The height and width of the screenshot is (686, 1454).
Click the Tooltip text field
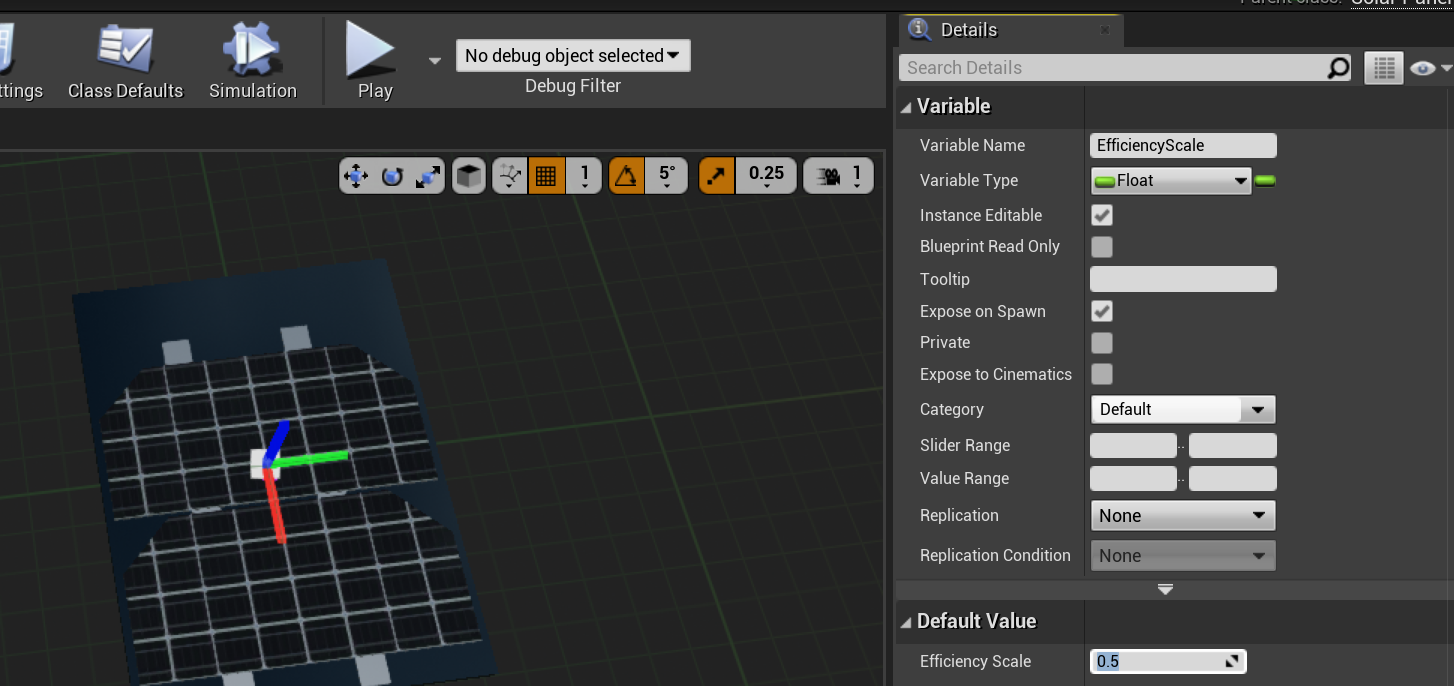click(1183, 279)
